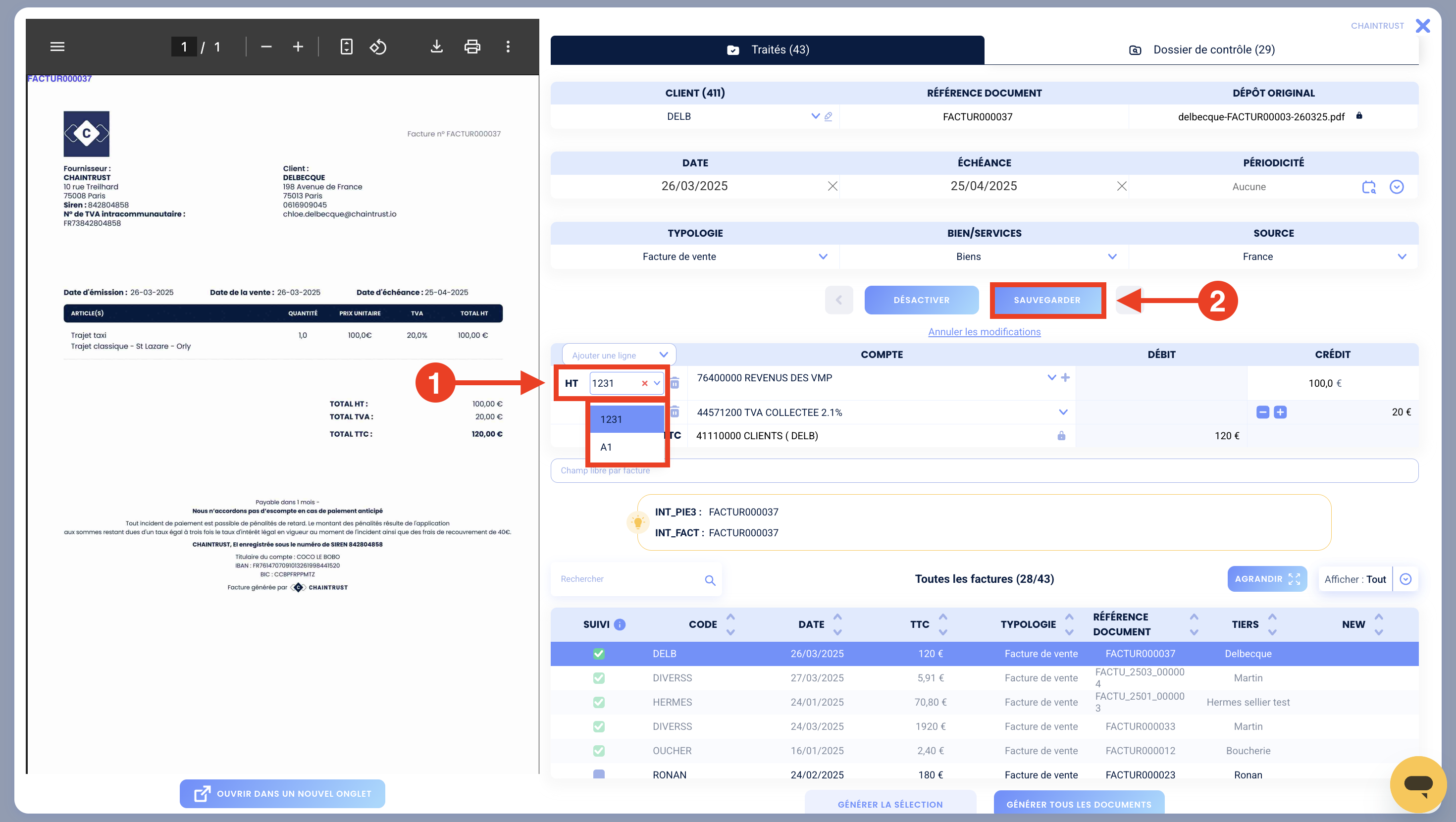Screen dimensions: 1456x822
Task: Click the fit-to-page icon in PDF toolbar
Action: [x=347, y=47]
